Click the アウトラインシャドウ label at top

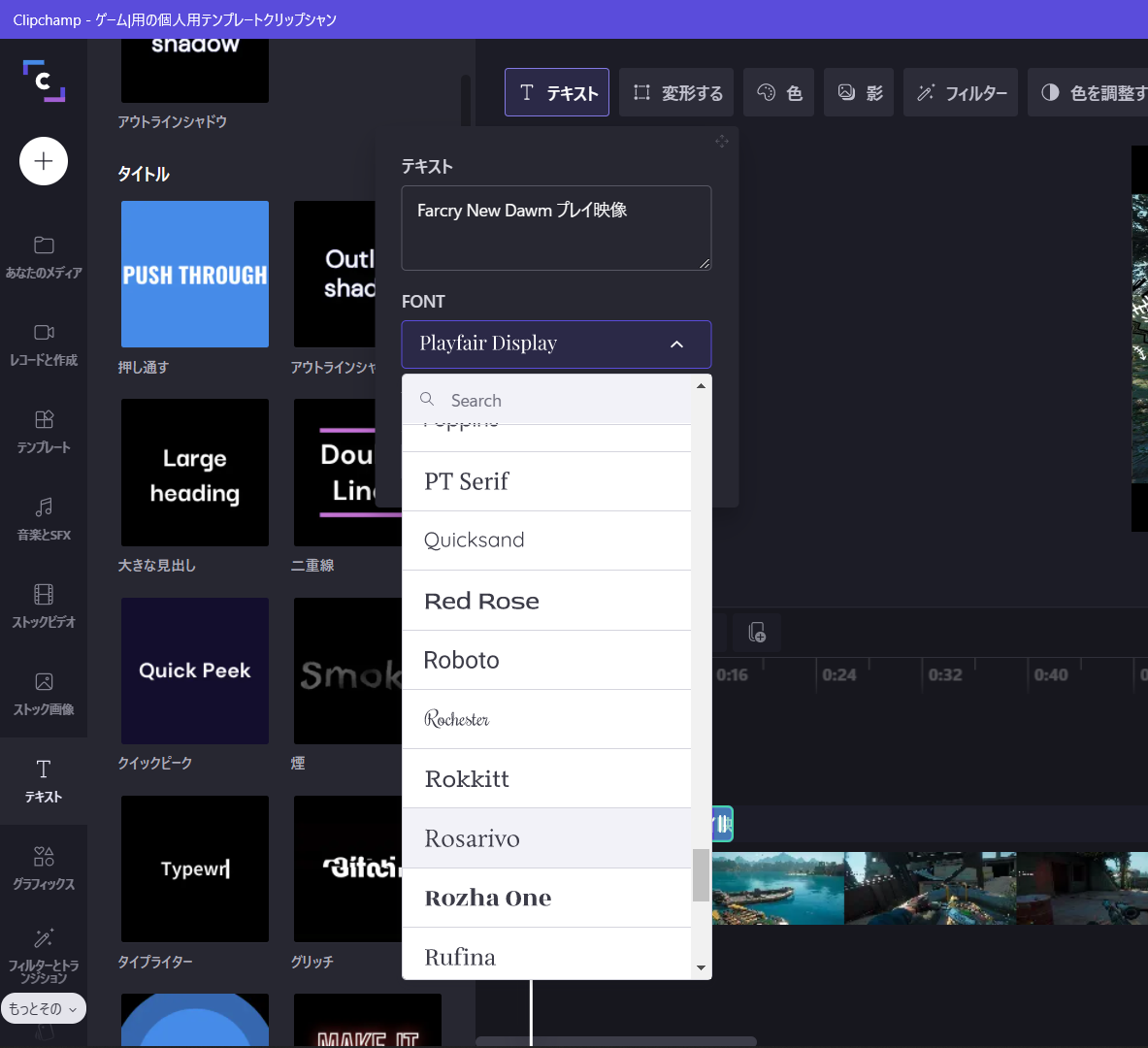[172, 121]
